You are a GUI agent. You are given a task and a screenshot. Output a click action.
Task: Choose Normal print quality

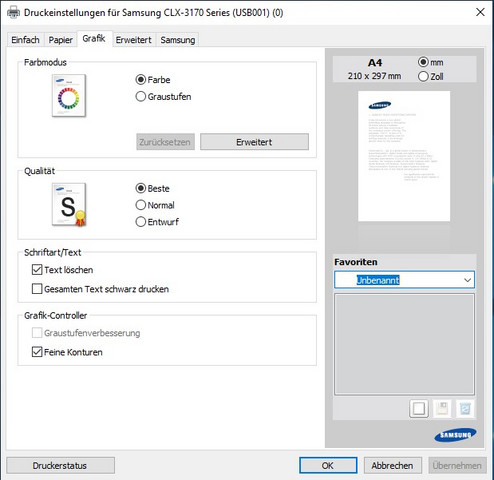point(141,205)
